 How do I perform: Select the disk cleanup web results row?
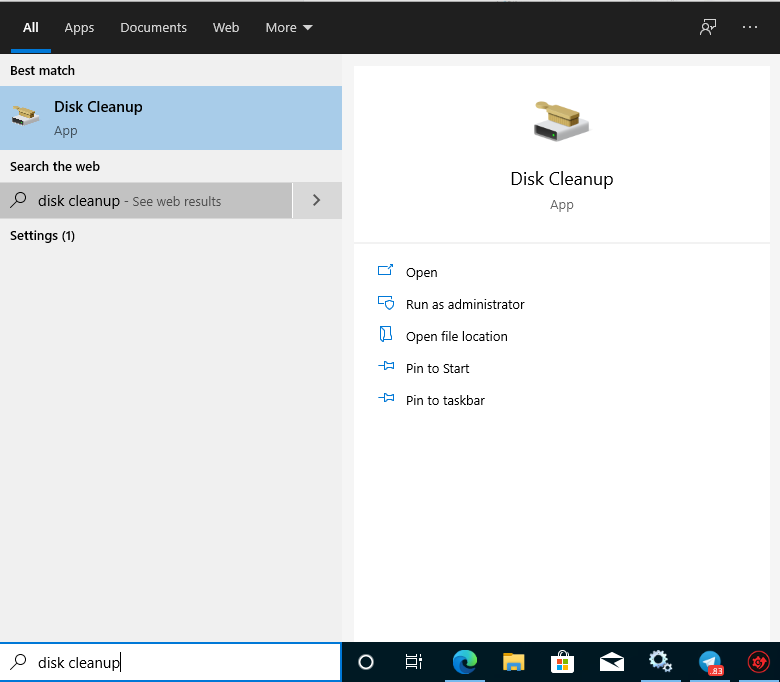(x=146, y=200)
